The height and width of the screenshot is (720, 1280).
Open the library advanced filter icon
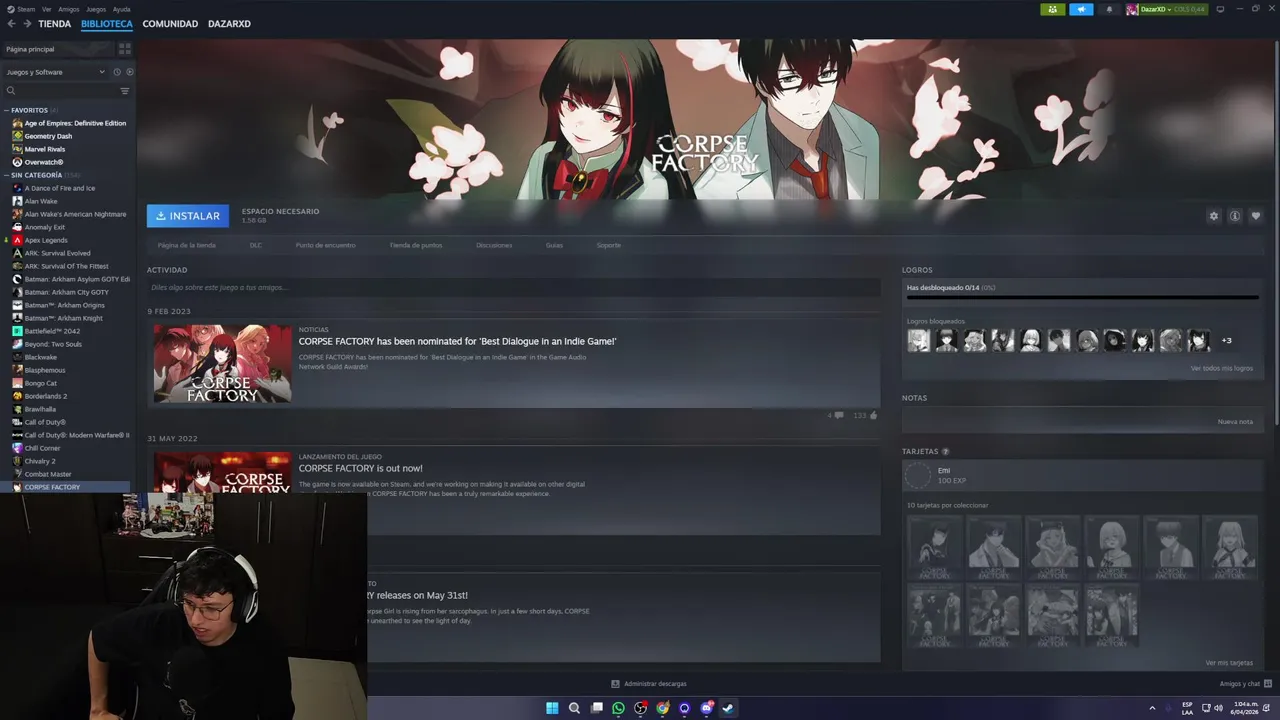point(125,91)
